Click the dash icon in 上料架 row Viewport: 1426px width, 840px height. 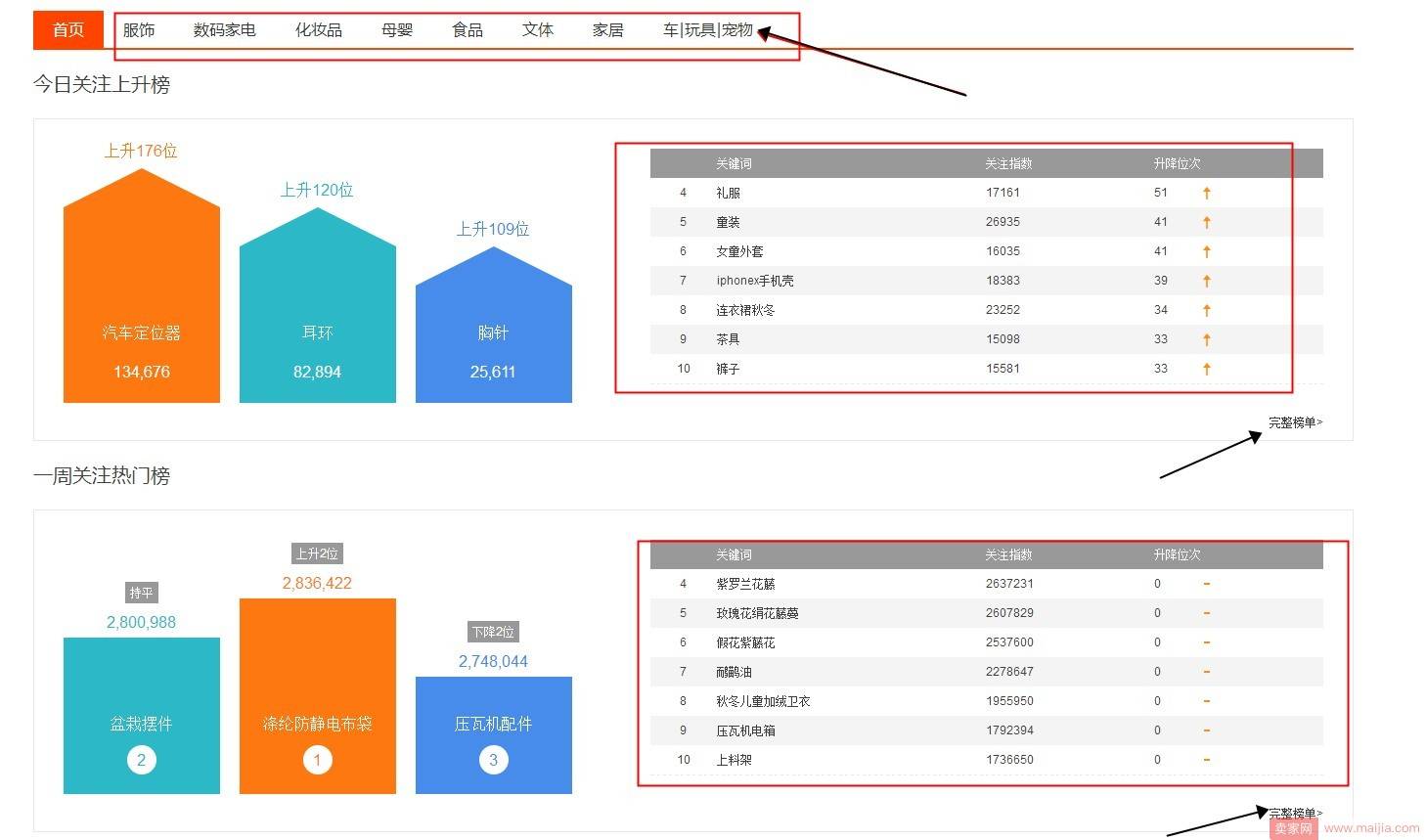coord(1207,760)
